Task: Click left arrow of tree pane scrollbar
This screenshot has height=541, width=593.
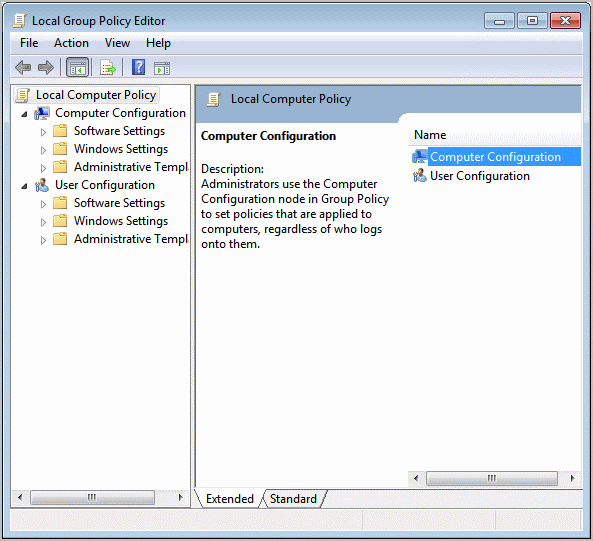Action: [x=20, y=497]
